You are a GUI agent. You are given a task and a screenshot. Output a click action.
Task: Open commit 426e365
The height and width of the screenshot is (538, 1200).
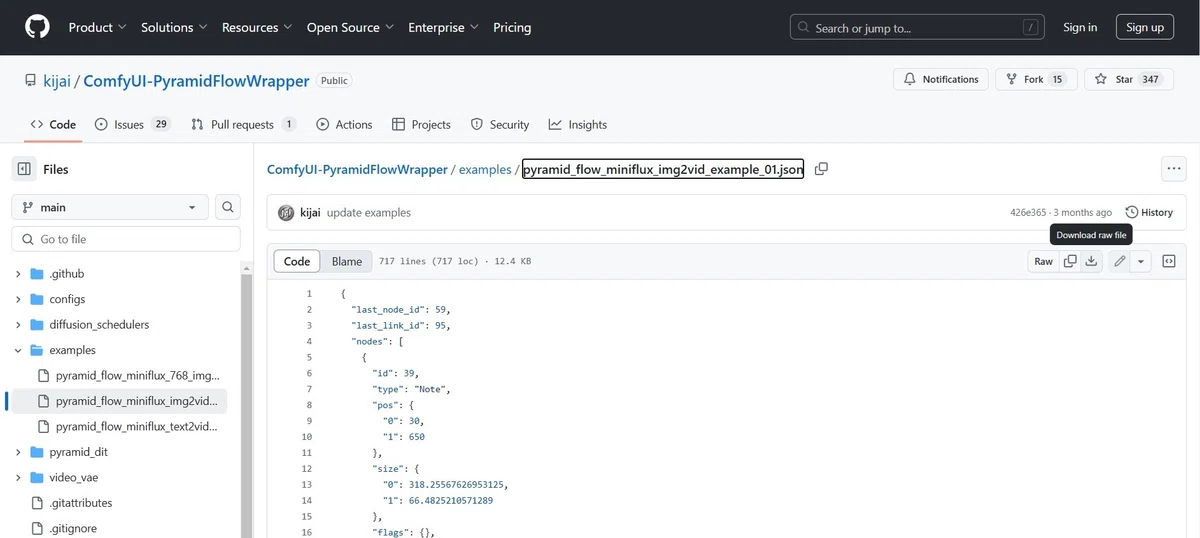coord(1028,213)
